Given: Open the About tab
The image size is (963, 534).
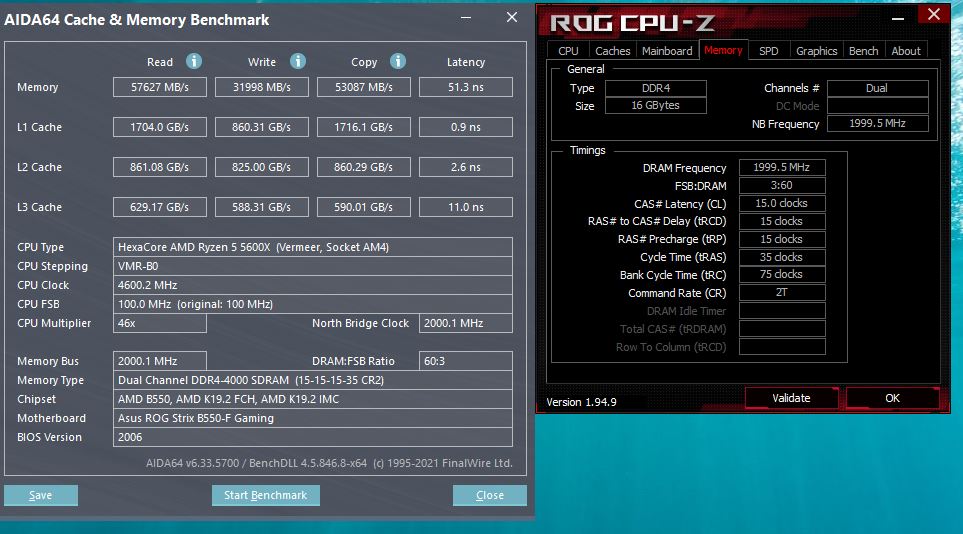Looking at the screenshot, I should (x=906, y=51).
